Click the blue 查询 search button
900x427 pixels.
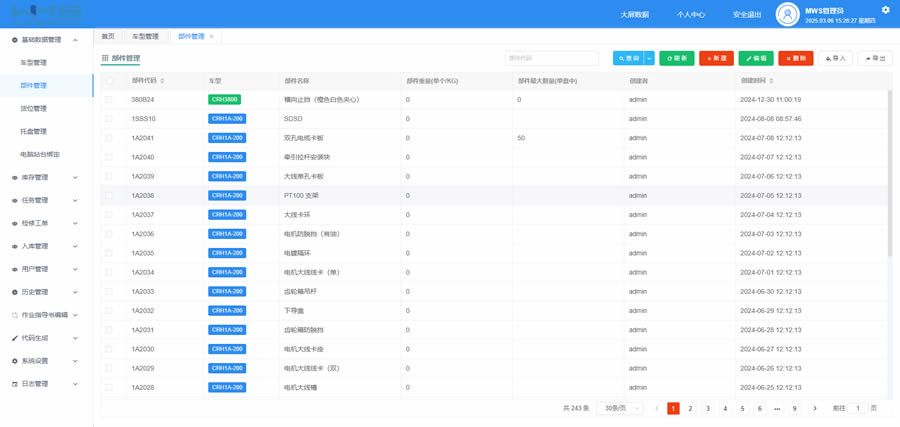tap(629, 58)
